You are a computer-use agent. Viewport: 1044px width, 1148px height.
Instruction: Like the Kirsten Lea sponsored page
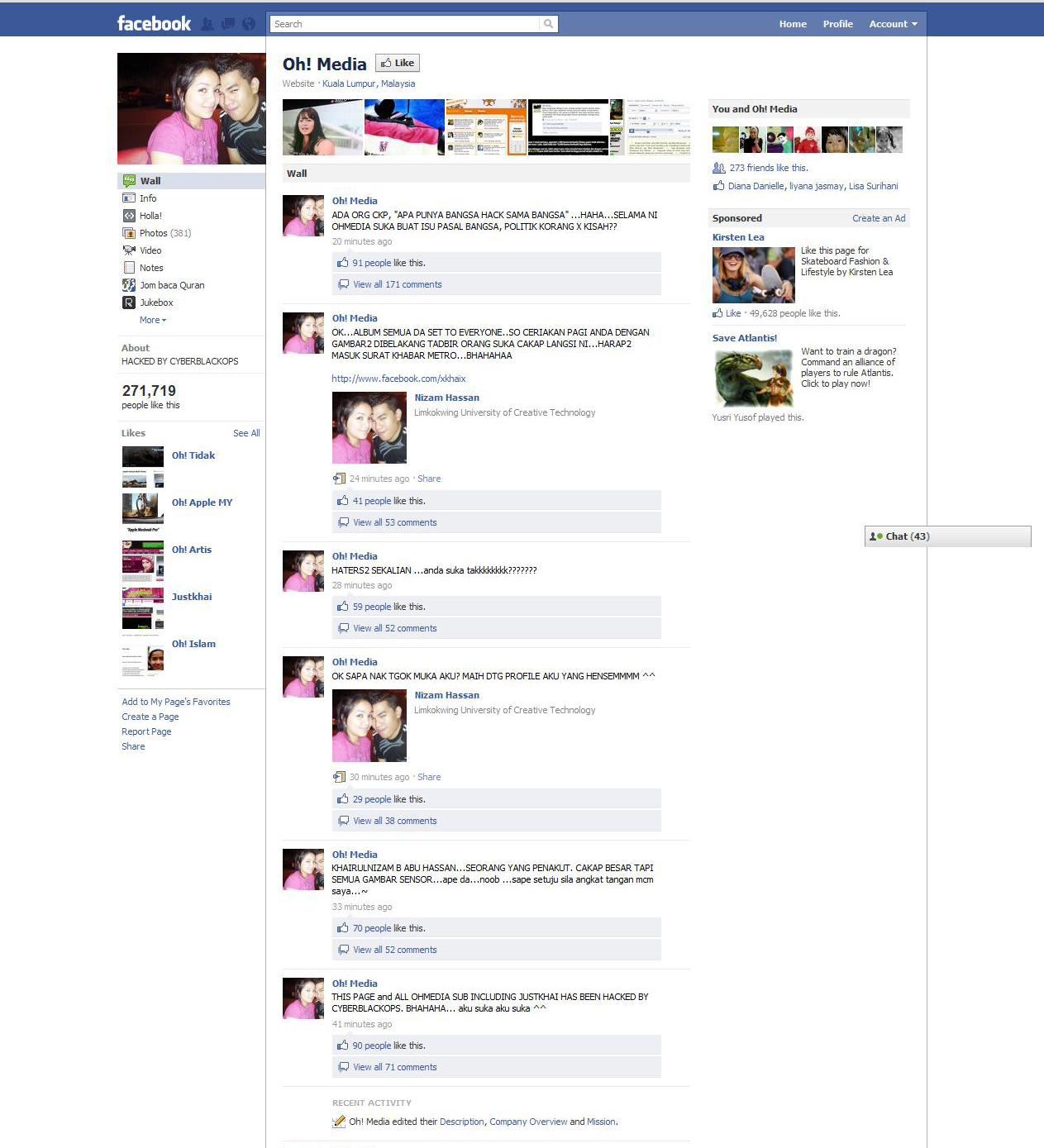tap(733, 313)
